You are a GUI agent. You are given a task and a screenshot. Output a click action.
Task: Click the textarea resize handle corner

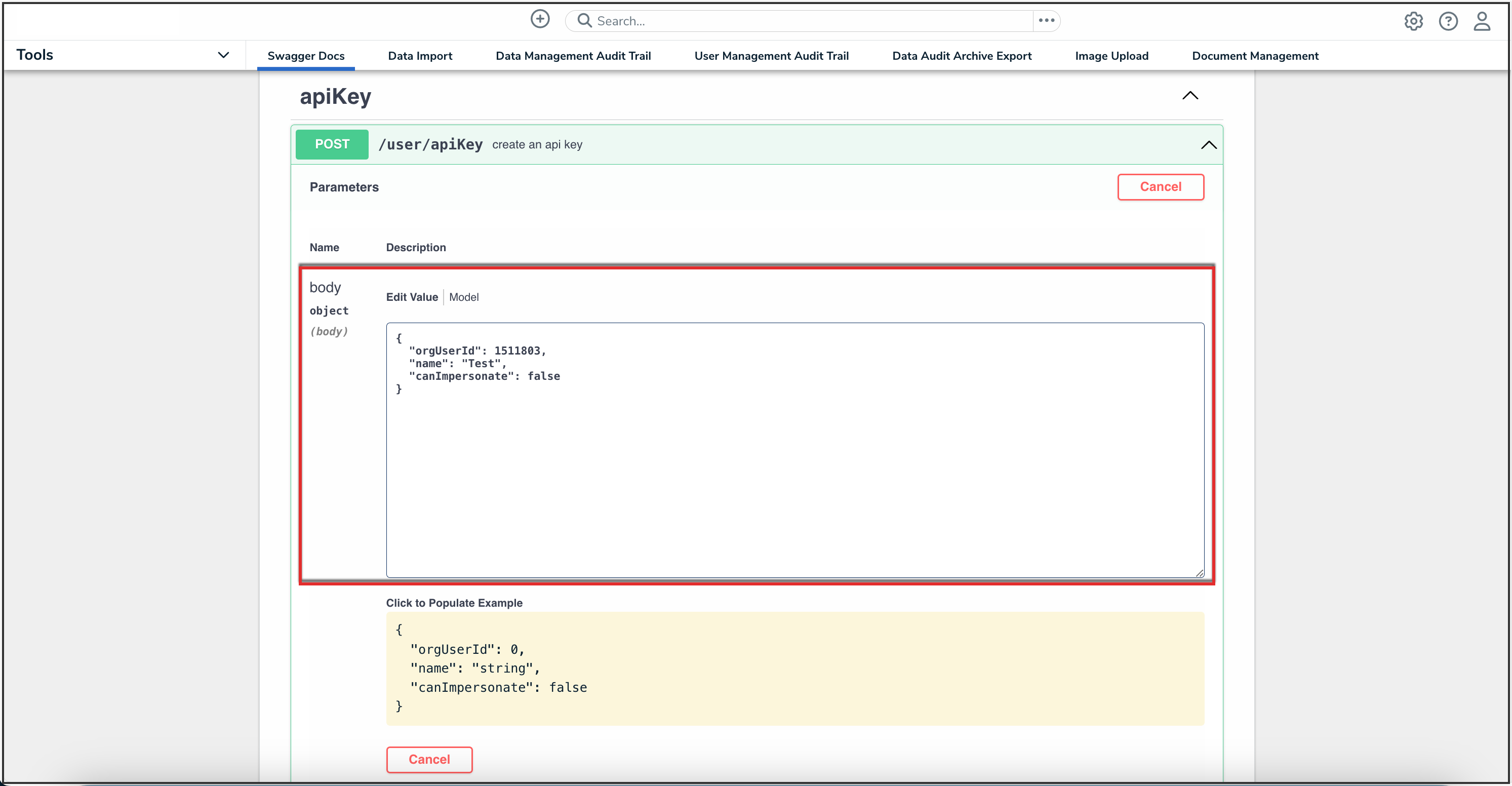[1199, 573]
